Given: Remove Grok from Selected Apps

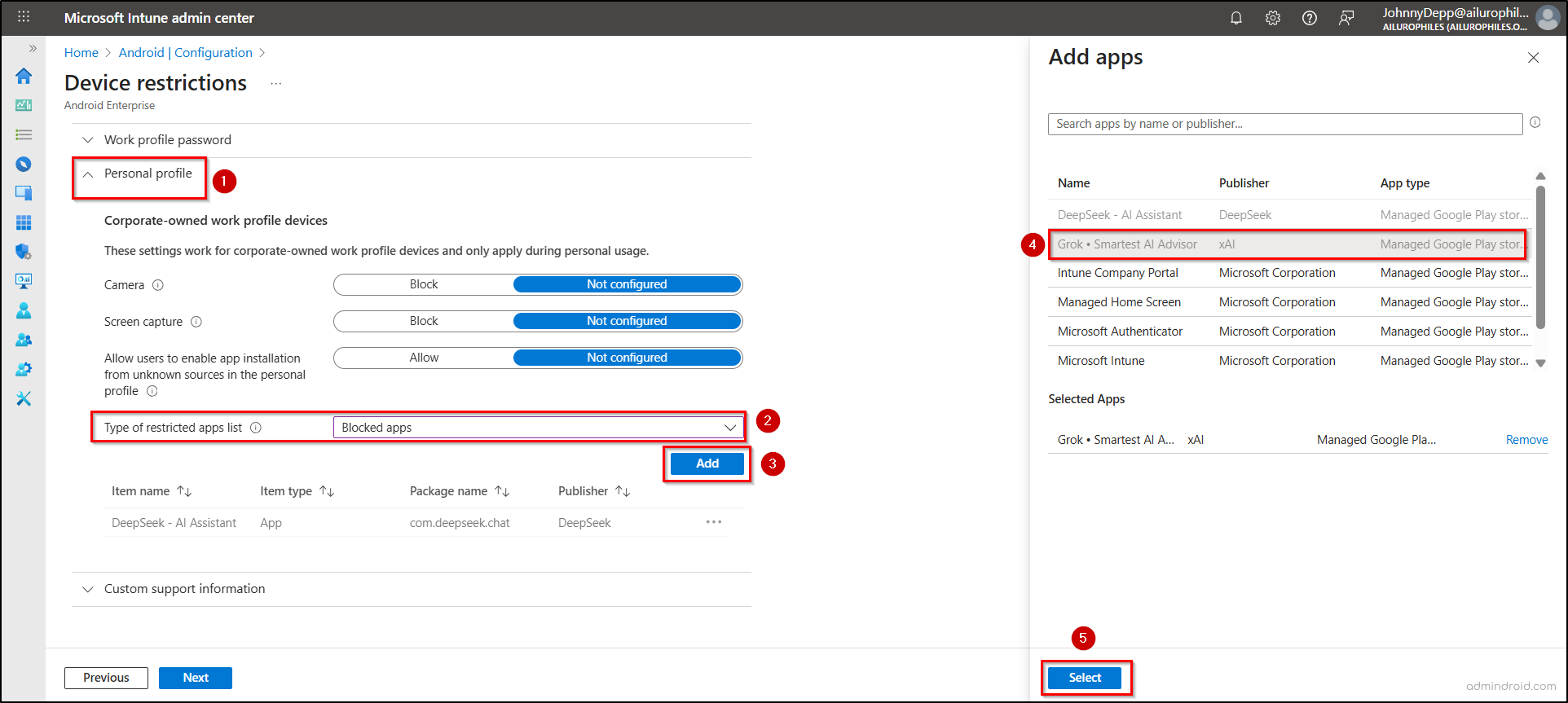Looking at the screenshot, I should tap(1526, 440).
